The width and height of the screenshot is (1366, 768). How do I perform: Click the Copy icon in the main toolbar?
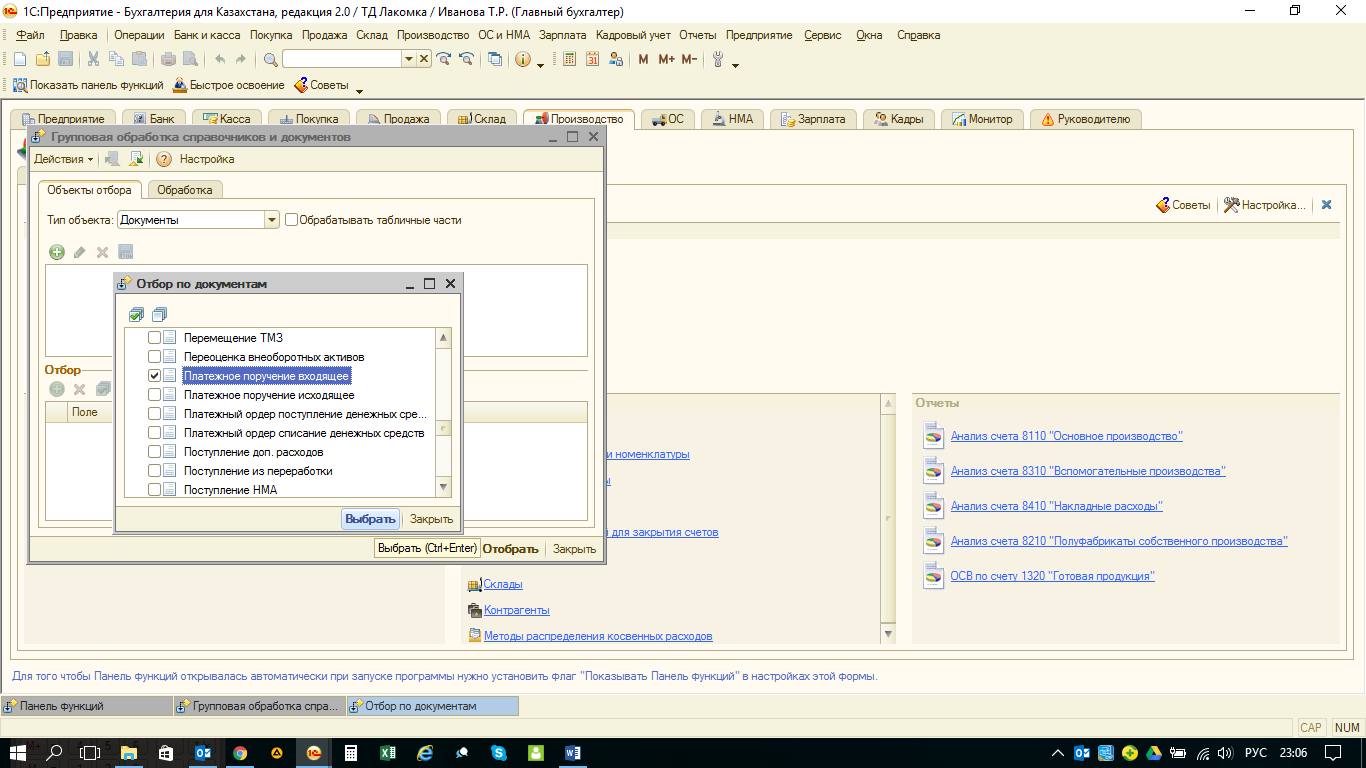click(116, 59)
